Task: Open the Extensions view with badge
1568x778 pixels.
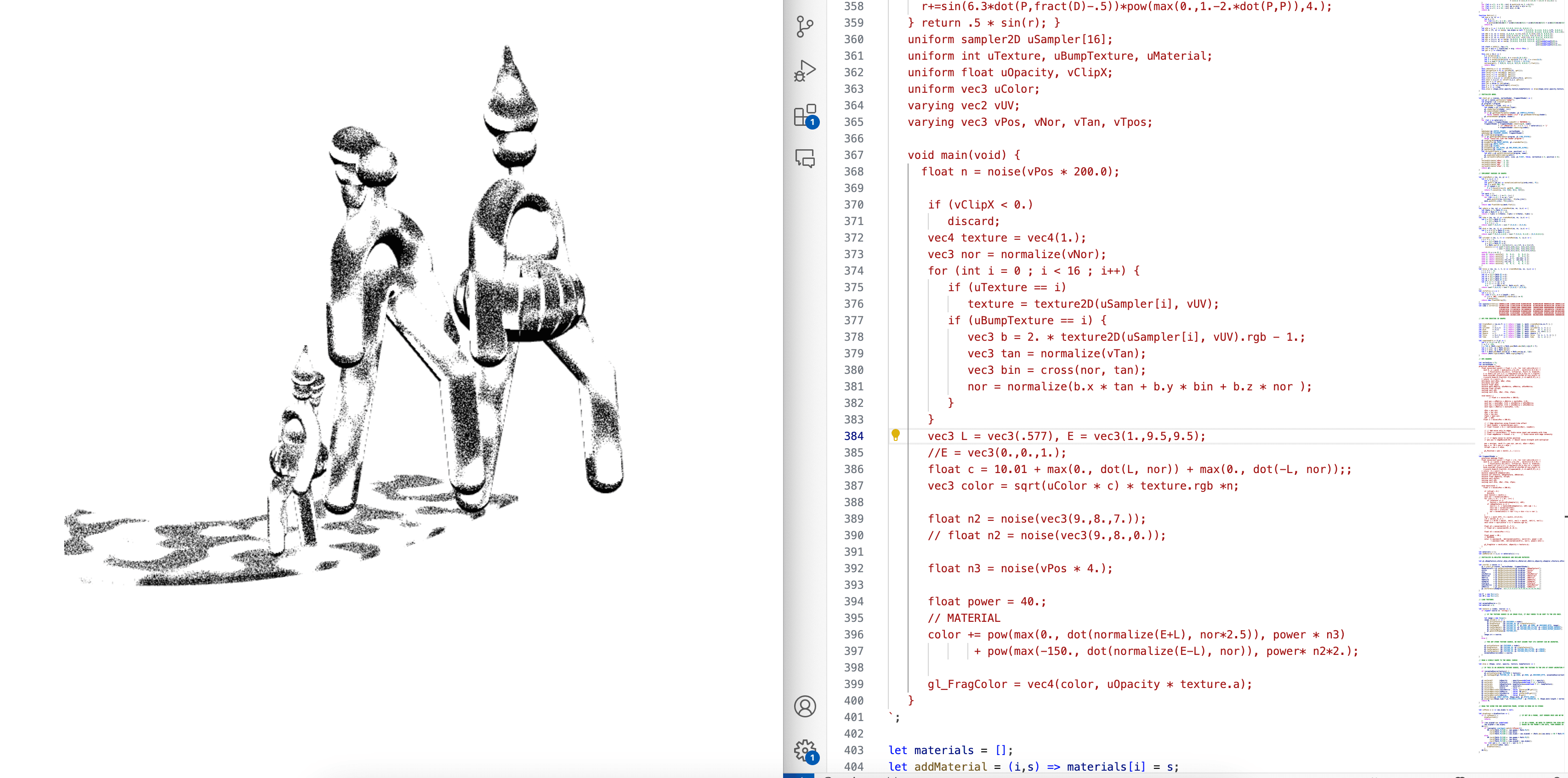Action: pos(804,115)
